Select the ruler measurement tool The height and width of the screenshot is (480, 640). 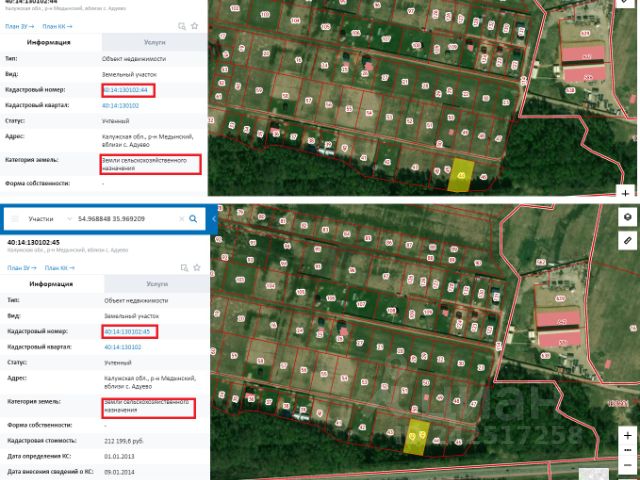627,240
